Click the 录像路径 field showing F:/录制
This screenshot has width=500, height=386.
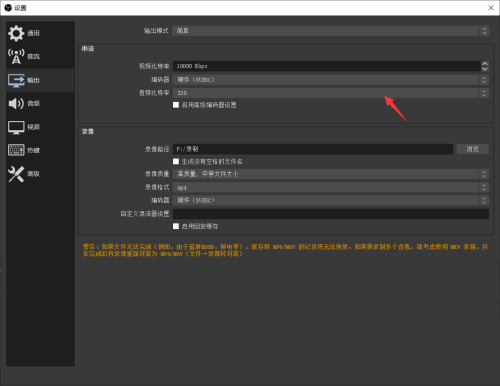(x=313, y=149)
